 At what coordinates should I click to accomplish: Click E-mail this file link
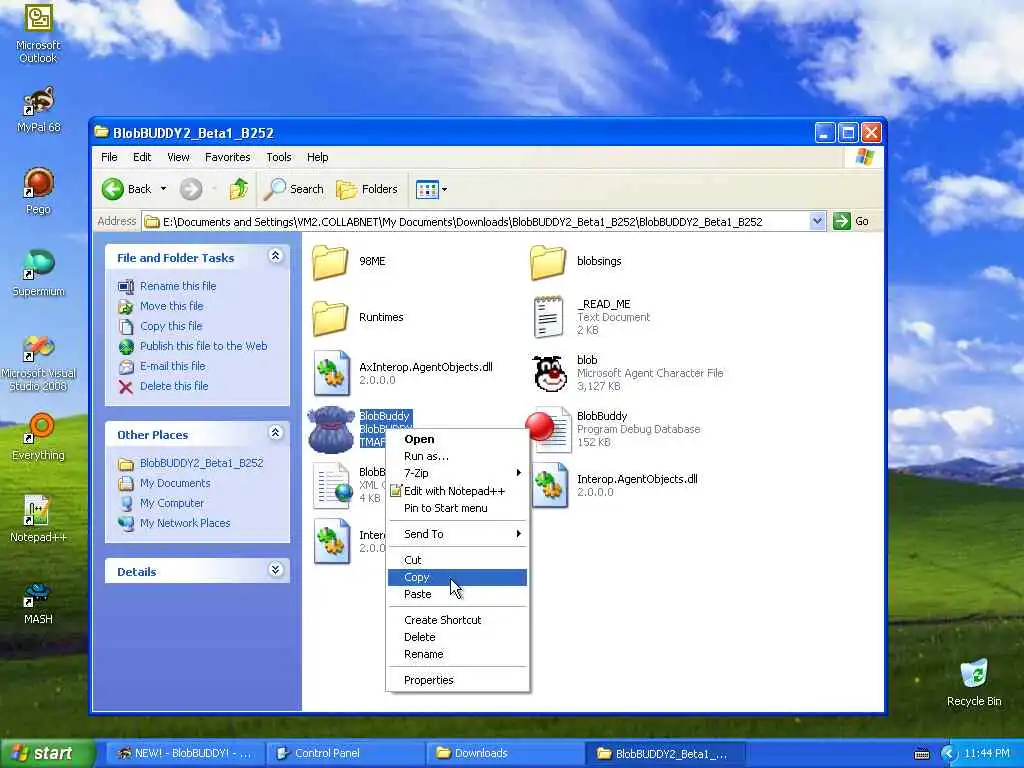coord(172,366)
